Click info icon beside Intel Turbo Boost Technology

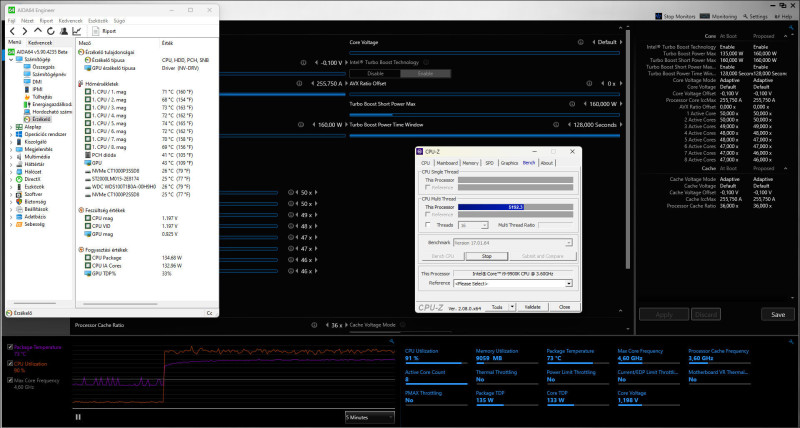coord(426,62)
